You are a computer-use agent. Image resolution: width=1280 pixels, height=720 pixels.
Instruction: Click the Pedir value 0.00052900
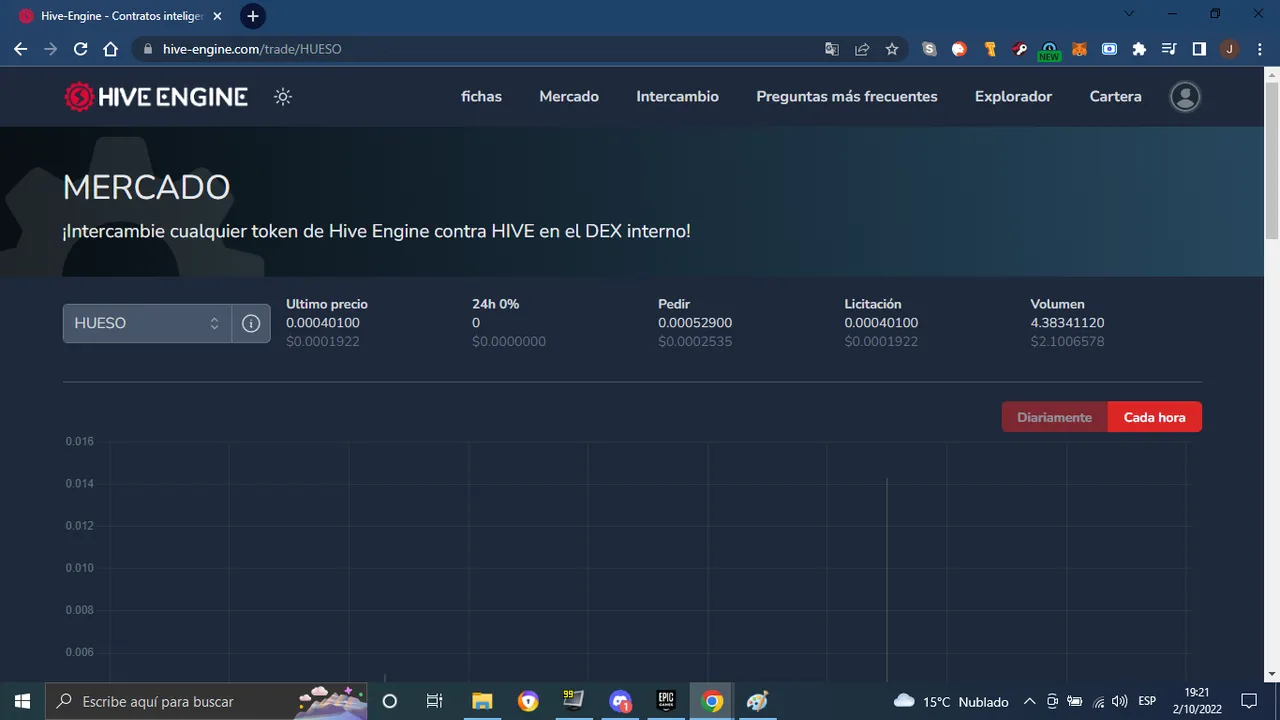click(695, 323)
